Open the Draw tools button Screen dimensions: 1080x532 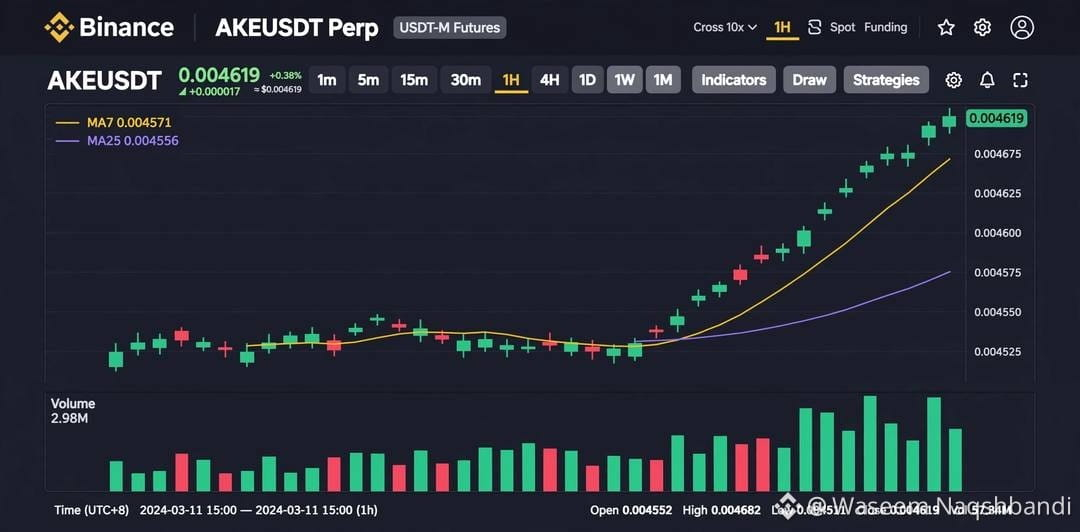coord(809,80)
